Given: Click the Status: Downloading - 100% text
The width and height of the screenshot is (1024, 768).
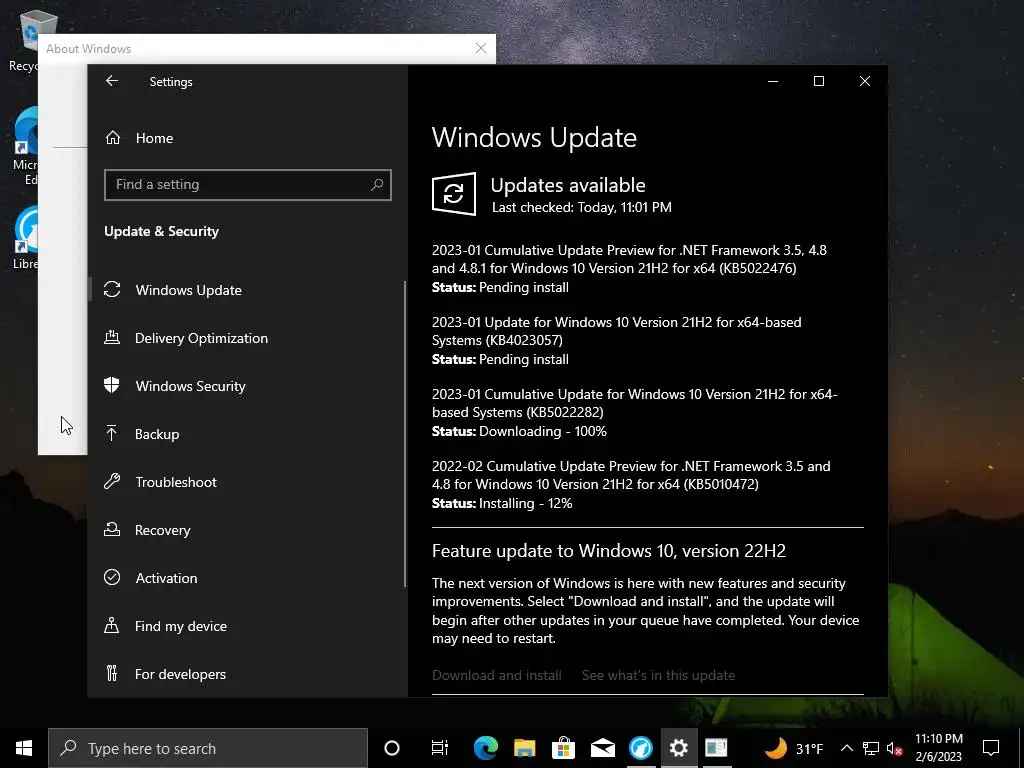Looking at the screenshot, I should click(519, 432).
